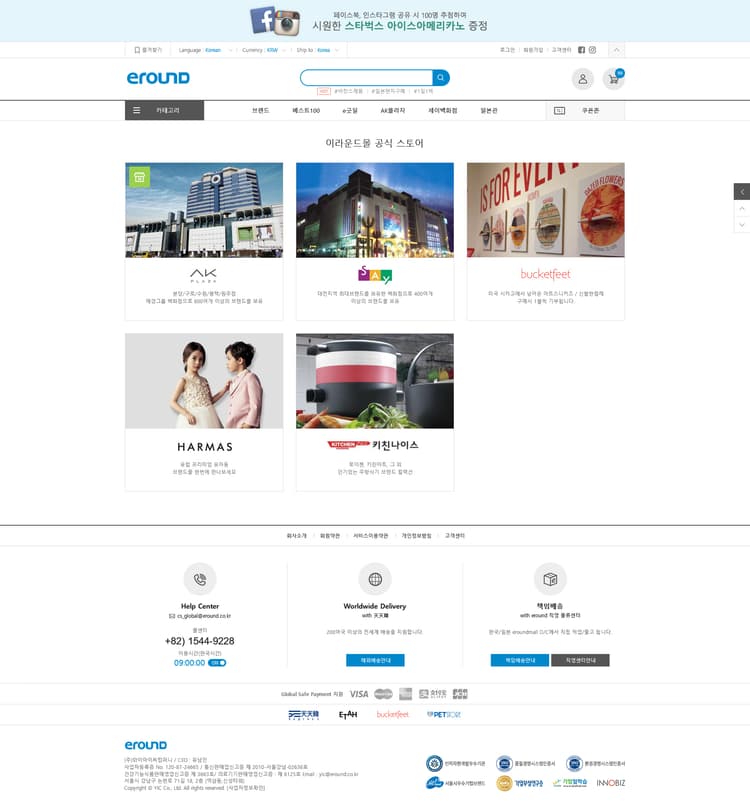Click the #일본현지구매 hashtag link
Image resolution: width=750 pixels, height=808 pixels.
click(388, 91)
